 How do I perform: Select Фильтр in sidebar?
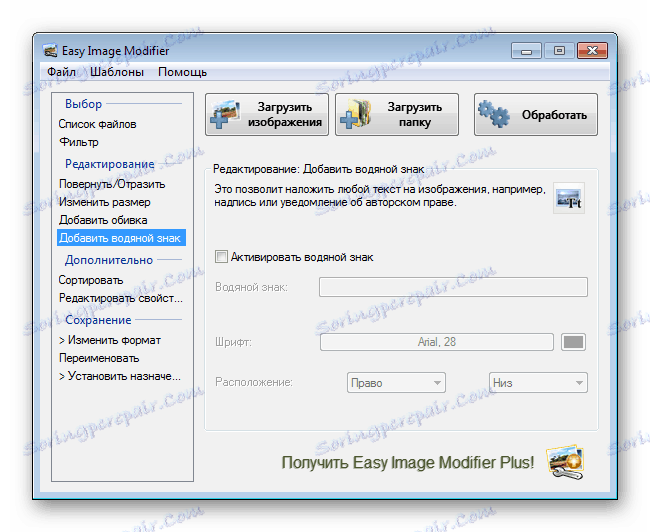[x=79, y=142]
